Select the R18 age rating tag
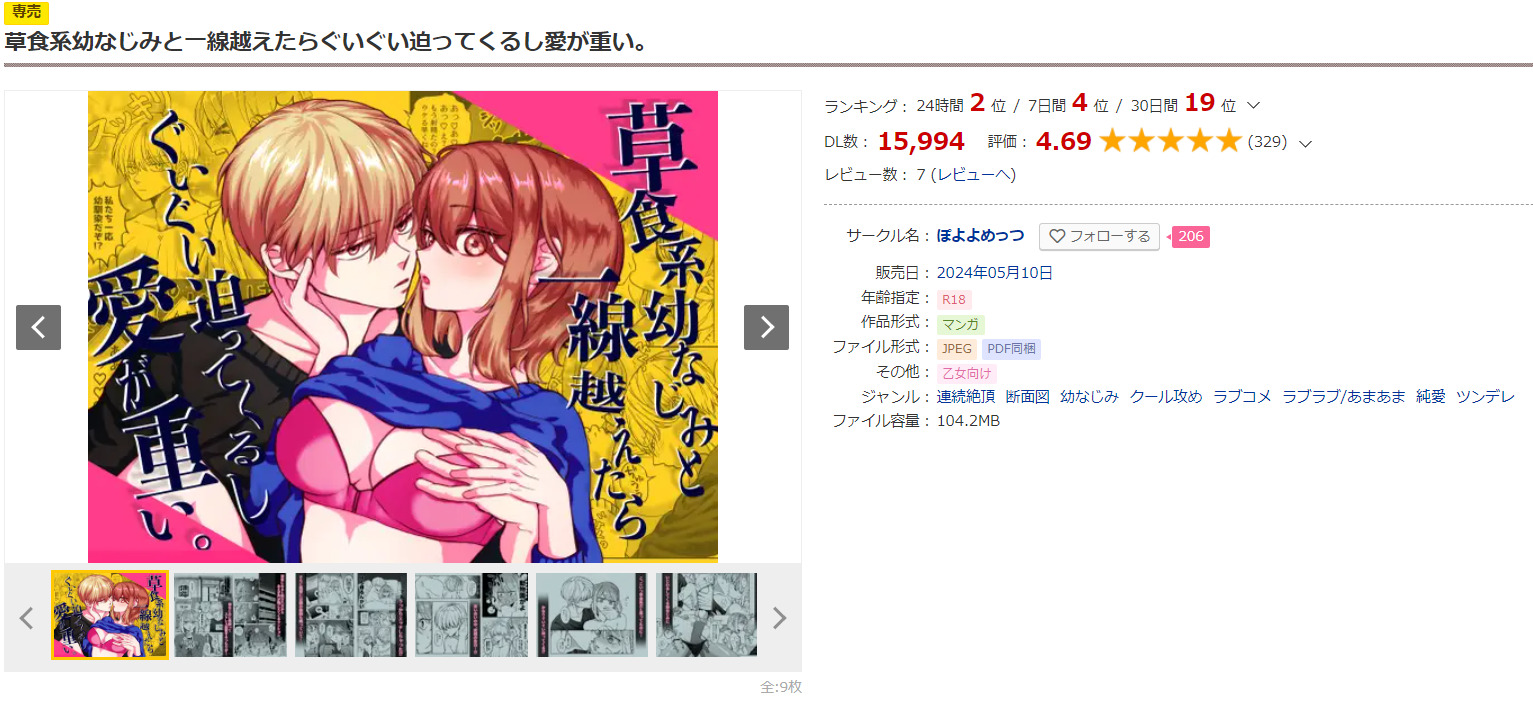1533x703 pixels. 954,299
